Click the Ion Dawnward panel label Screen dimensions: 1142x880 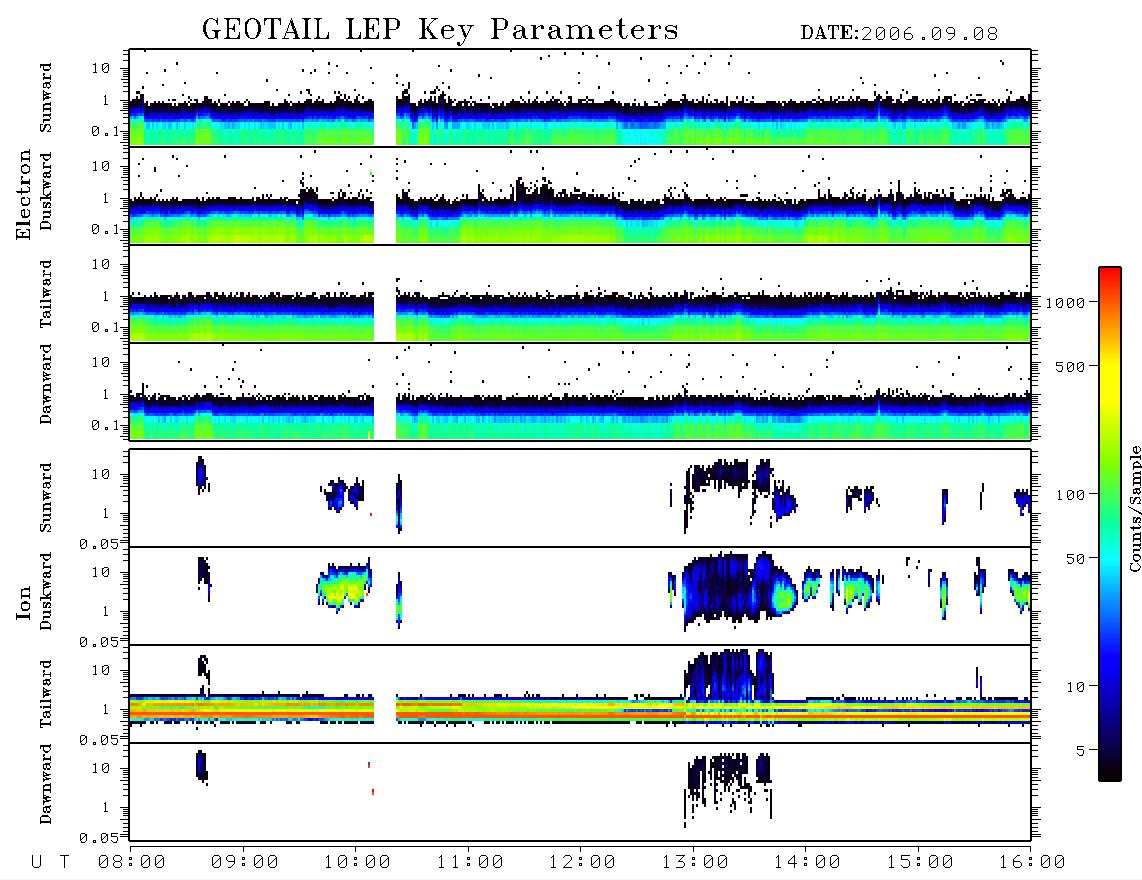tap(46, 784)
